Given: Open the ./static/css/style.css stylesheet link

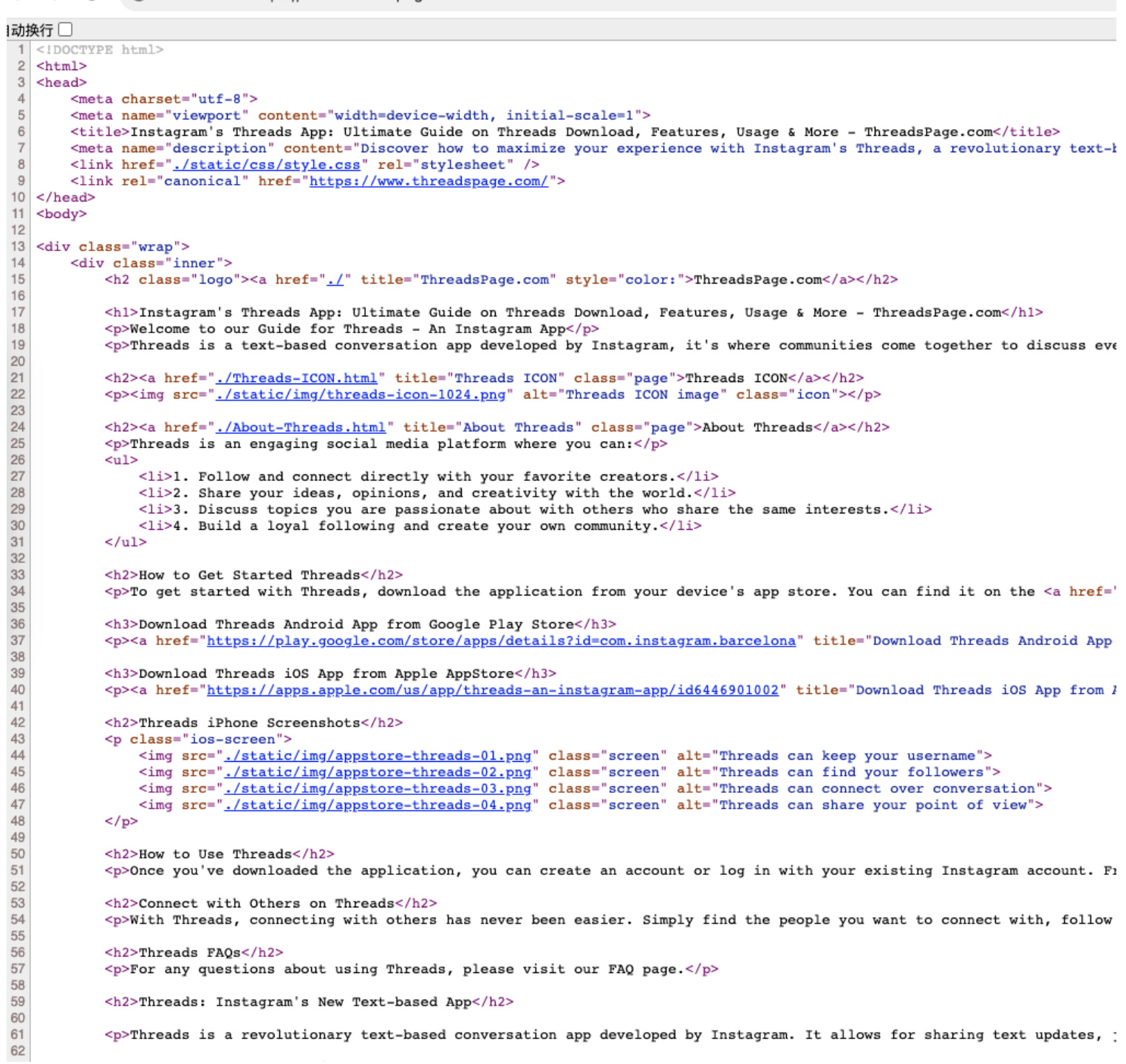Looking at the screenshot, I should [267, 165].
